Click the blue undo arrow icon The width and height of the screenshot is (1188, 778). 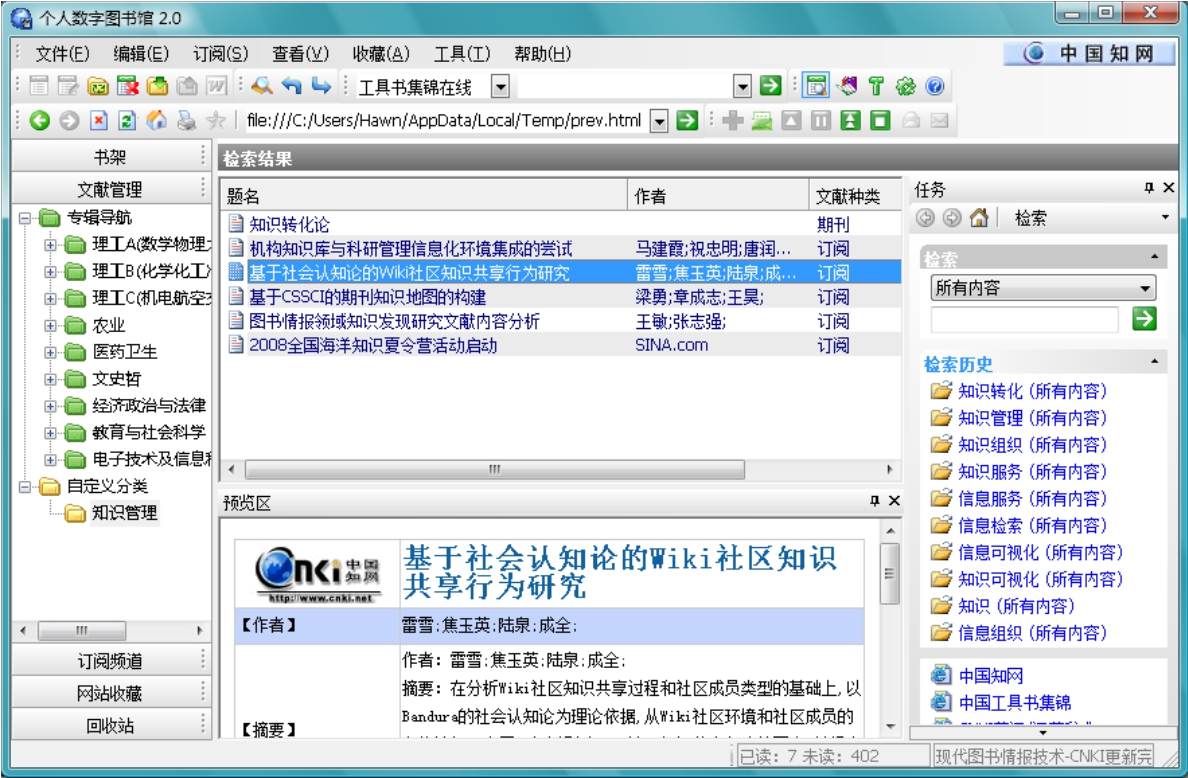click(292, 86)
